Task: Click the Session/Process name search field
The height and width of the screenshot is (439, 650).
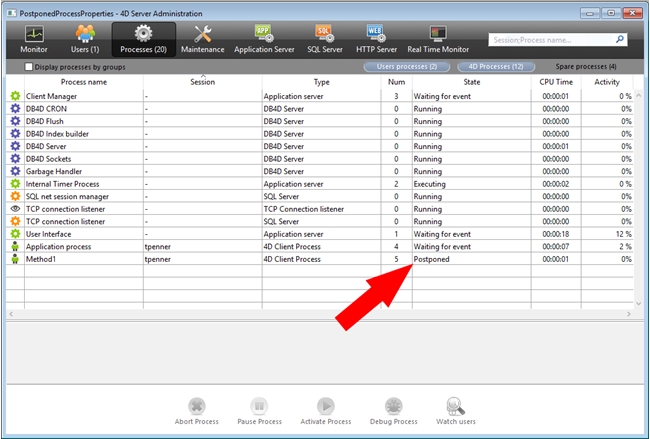Action: 550,40
